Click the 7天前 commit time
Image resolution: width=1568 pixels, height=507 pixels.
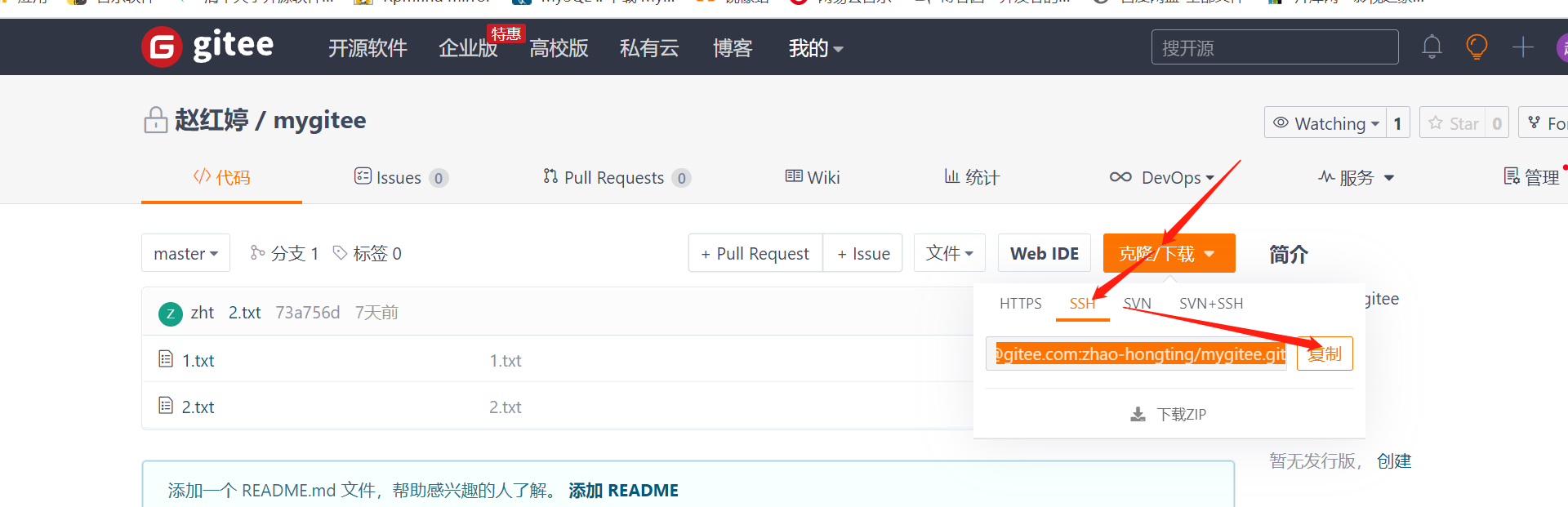point(376,313)
